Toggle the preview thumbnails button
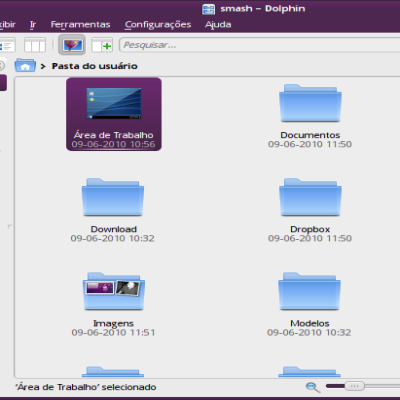Image resolution: width=400 pixels, height=400 pixels. coord(72,45)
